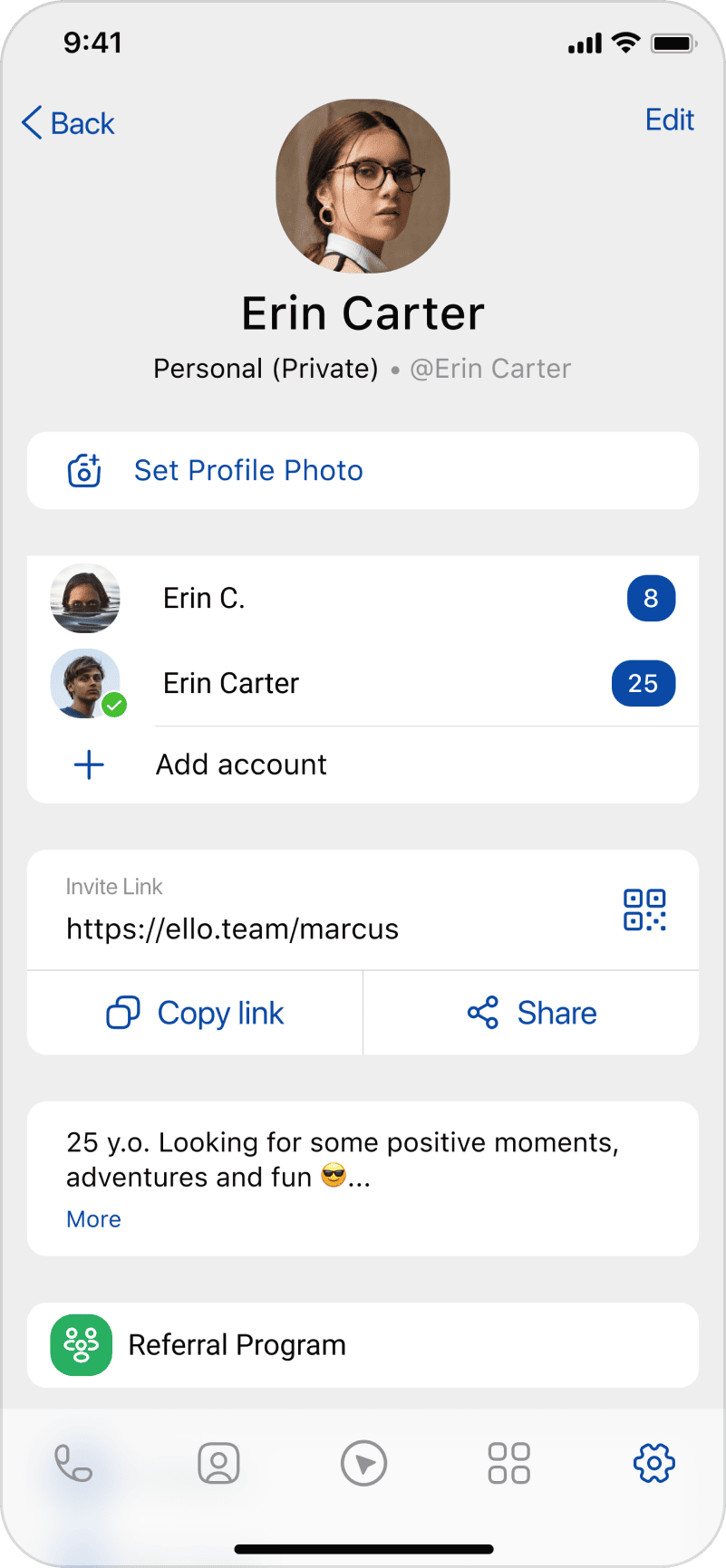Image resolution: width=726 pixels, height=1568 pixels.
Task: Tap the plus icon to add account
Action: [89, 765]
